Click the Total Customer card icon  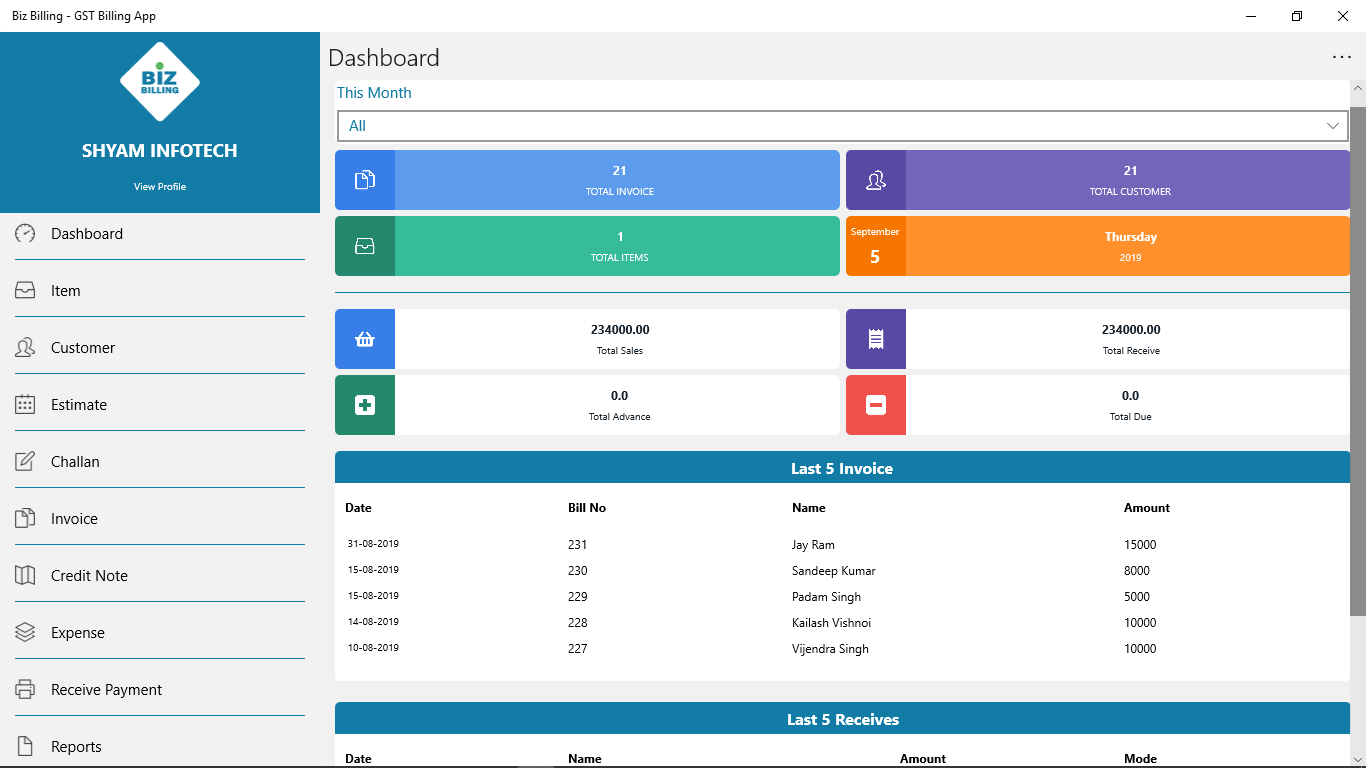click(x=876, y=180)
